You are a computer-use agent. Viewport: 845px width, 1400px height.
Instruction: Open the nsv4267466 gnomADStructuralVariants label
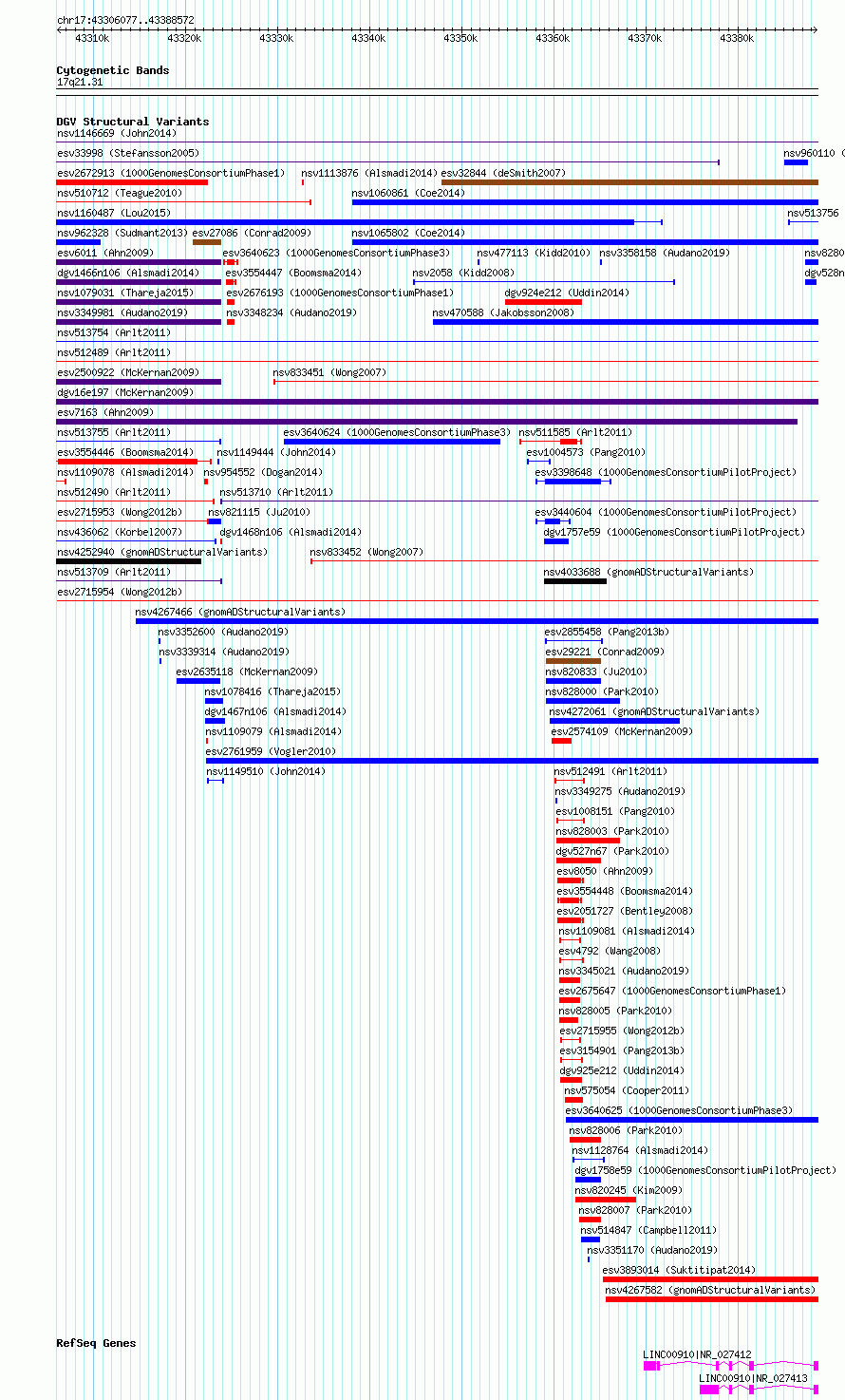(x=240, y=612)
